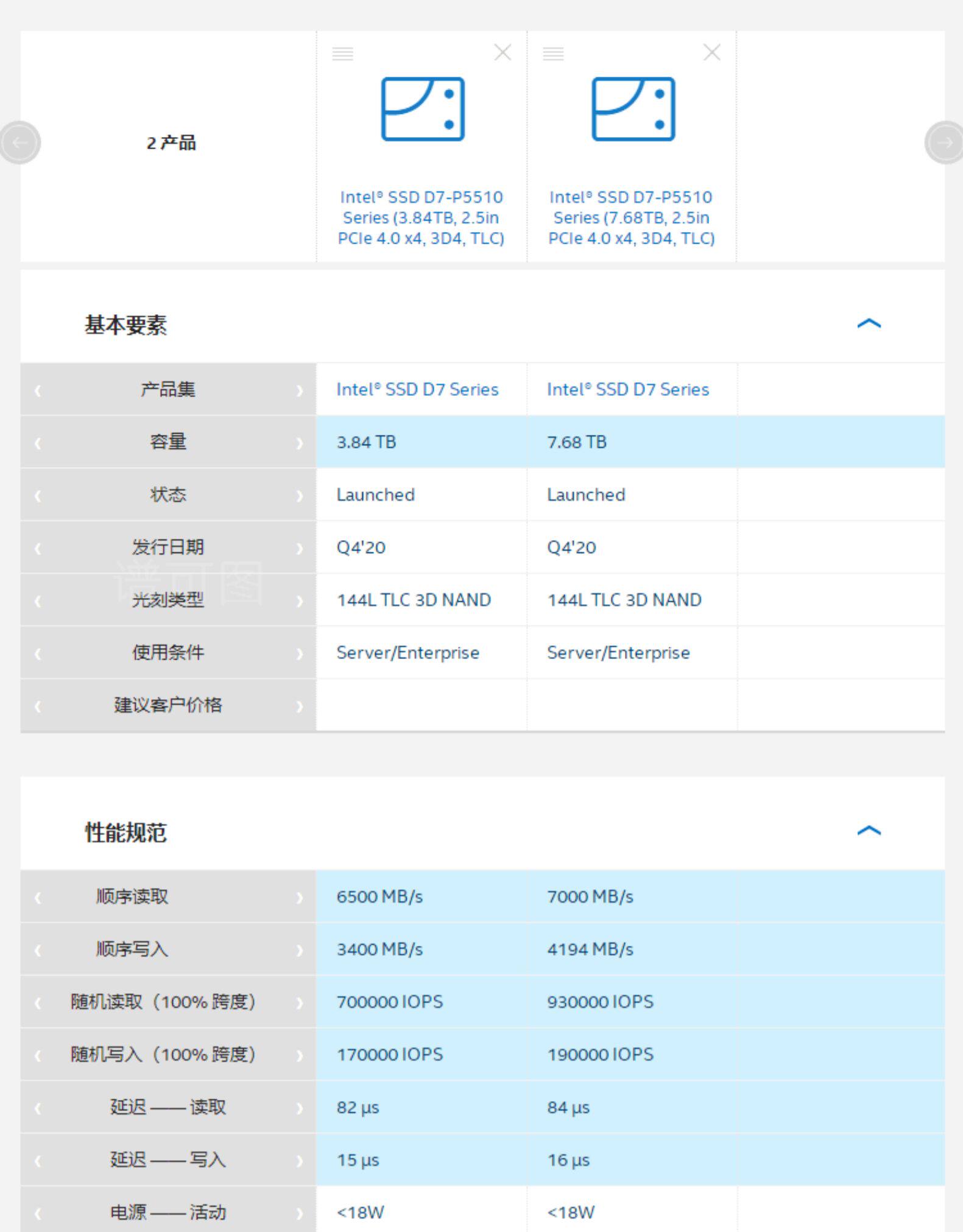The height and width of the screenshot is (1232, 963).
Task: Select the 顺序写入 row label
Action: coord(132,949)
